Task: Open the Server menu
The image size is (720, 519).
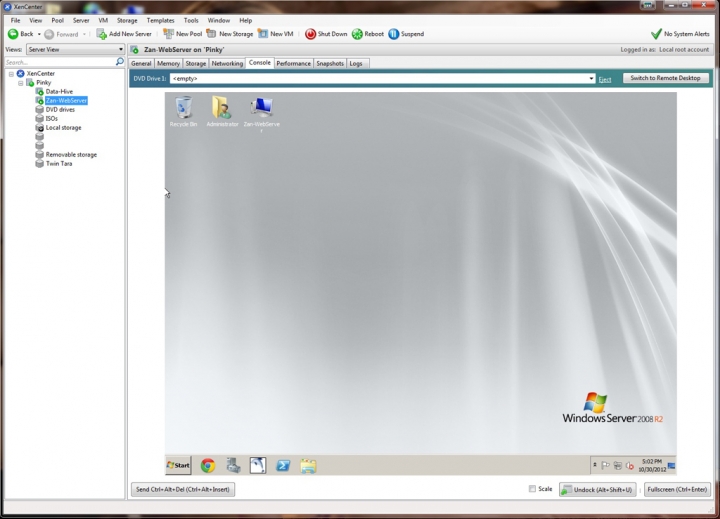Action: (81, 21)
